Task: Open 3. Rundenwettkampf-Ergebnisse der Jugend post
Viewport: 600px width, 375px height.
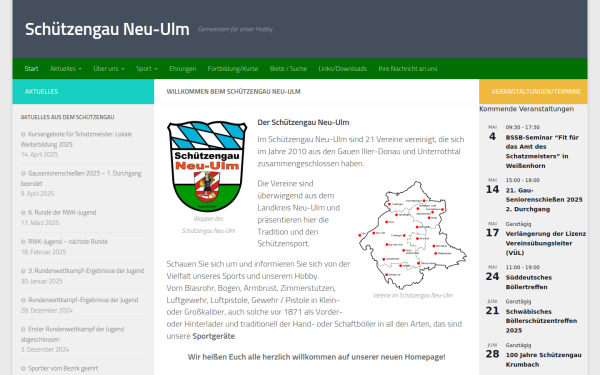Action: (x=86, y=271)
